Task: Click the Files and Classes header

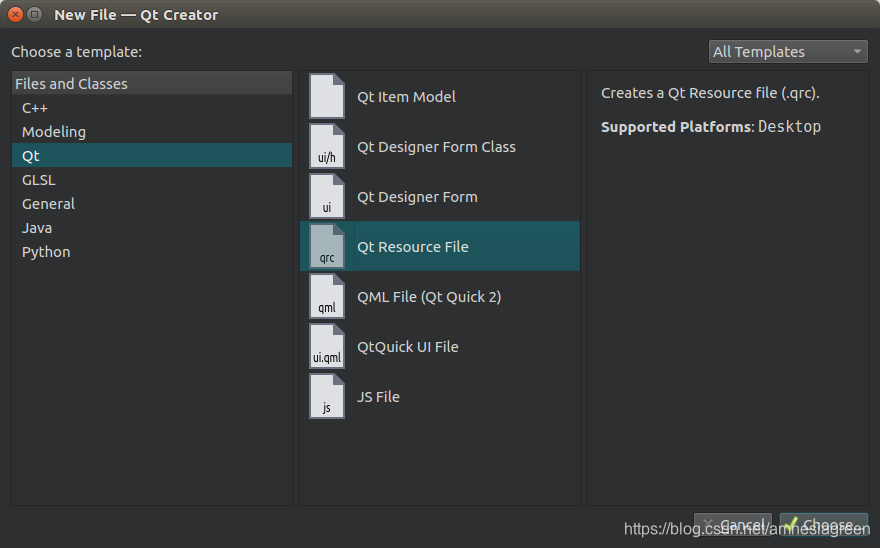Action: tap(152, 83)
